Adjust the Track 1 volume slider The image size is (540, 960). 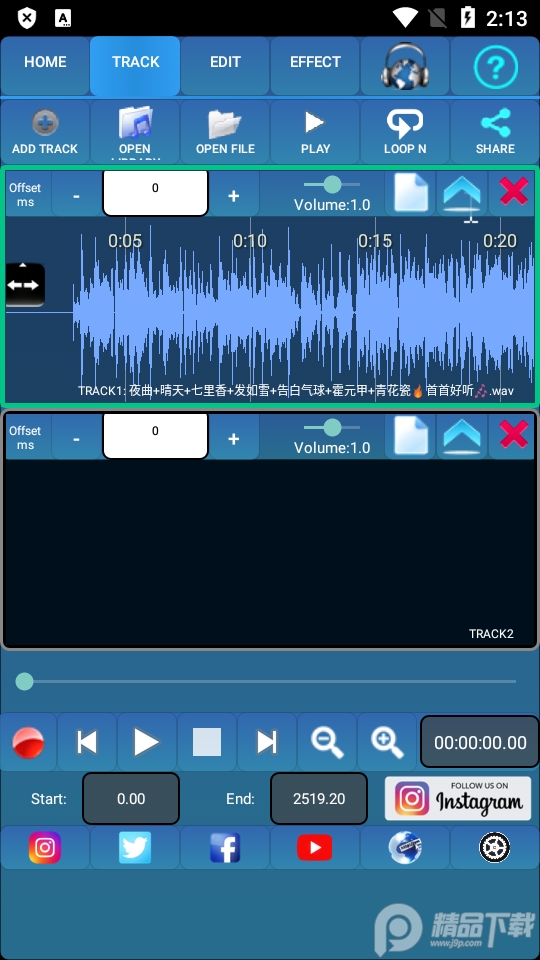(x=332, y=184)
